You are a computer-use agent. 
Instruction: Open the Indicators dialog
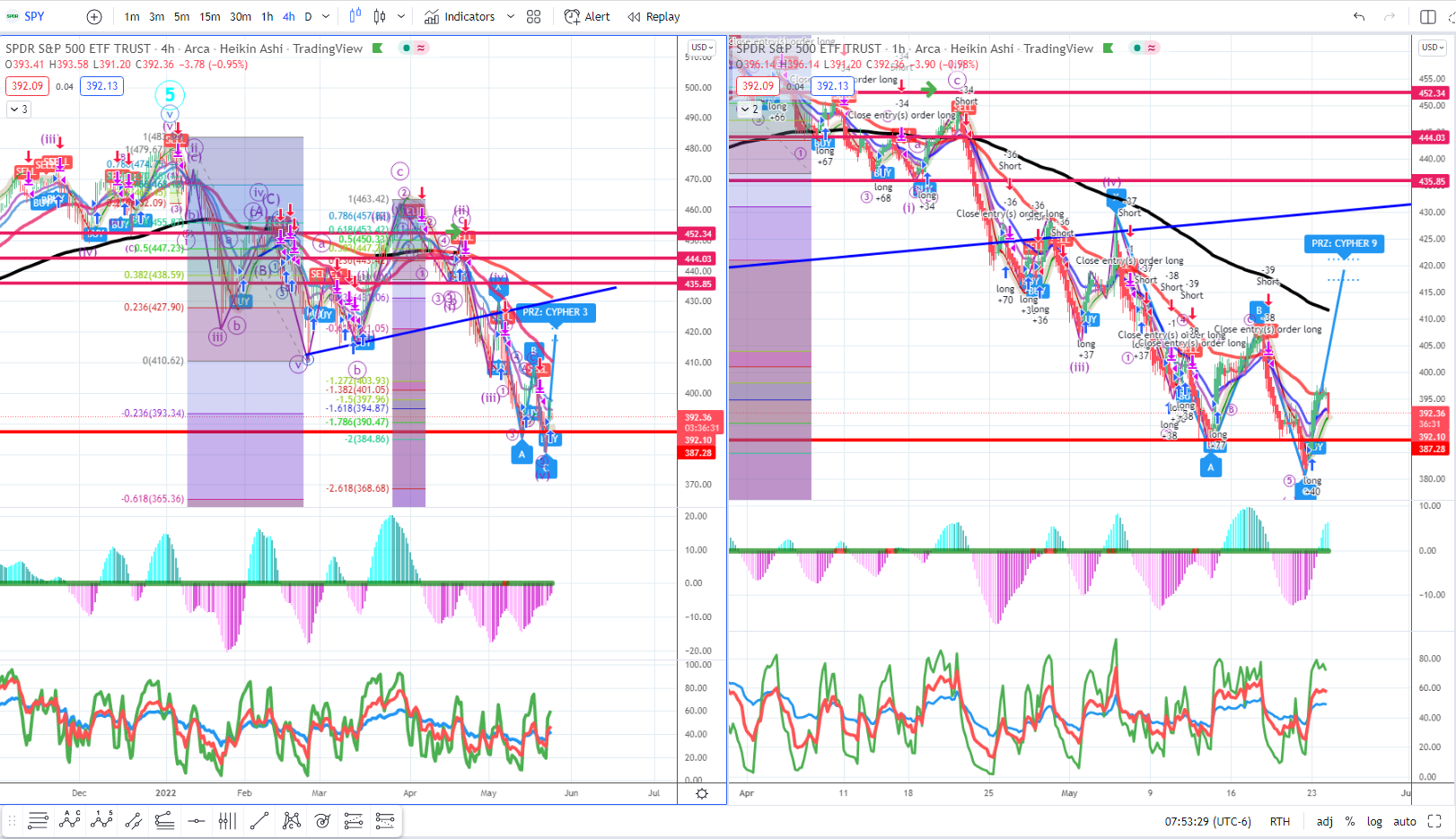point(460,16)
